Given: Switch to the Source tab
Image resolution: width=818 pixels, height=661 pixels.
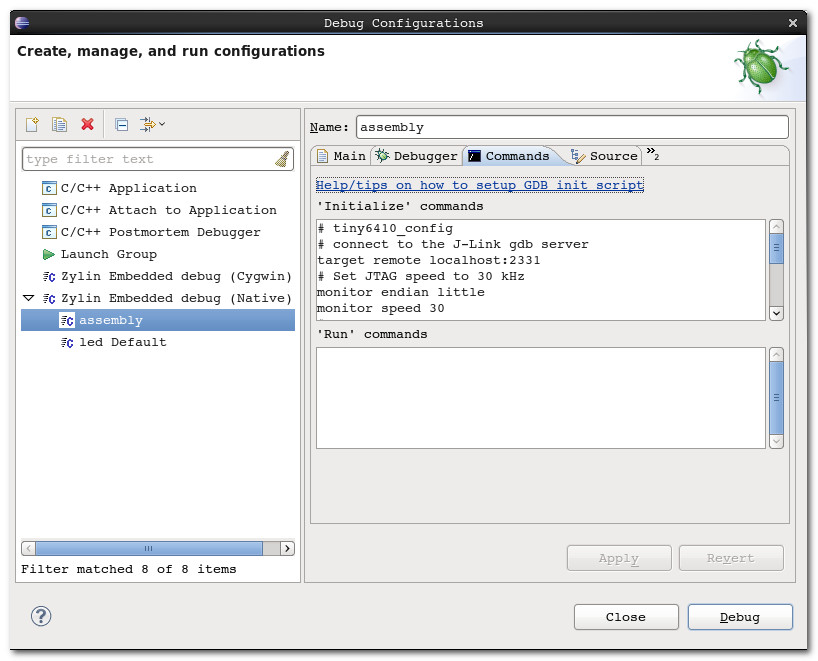Looking at the screenshot, I should 604,156.
